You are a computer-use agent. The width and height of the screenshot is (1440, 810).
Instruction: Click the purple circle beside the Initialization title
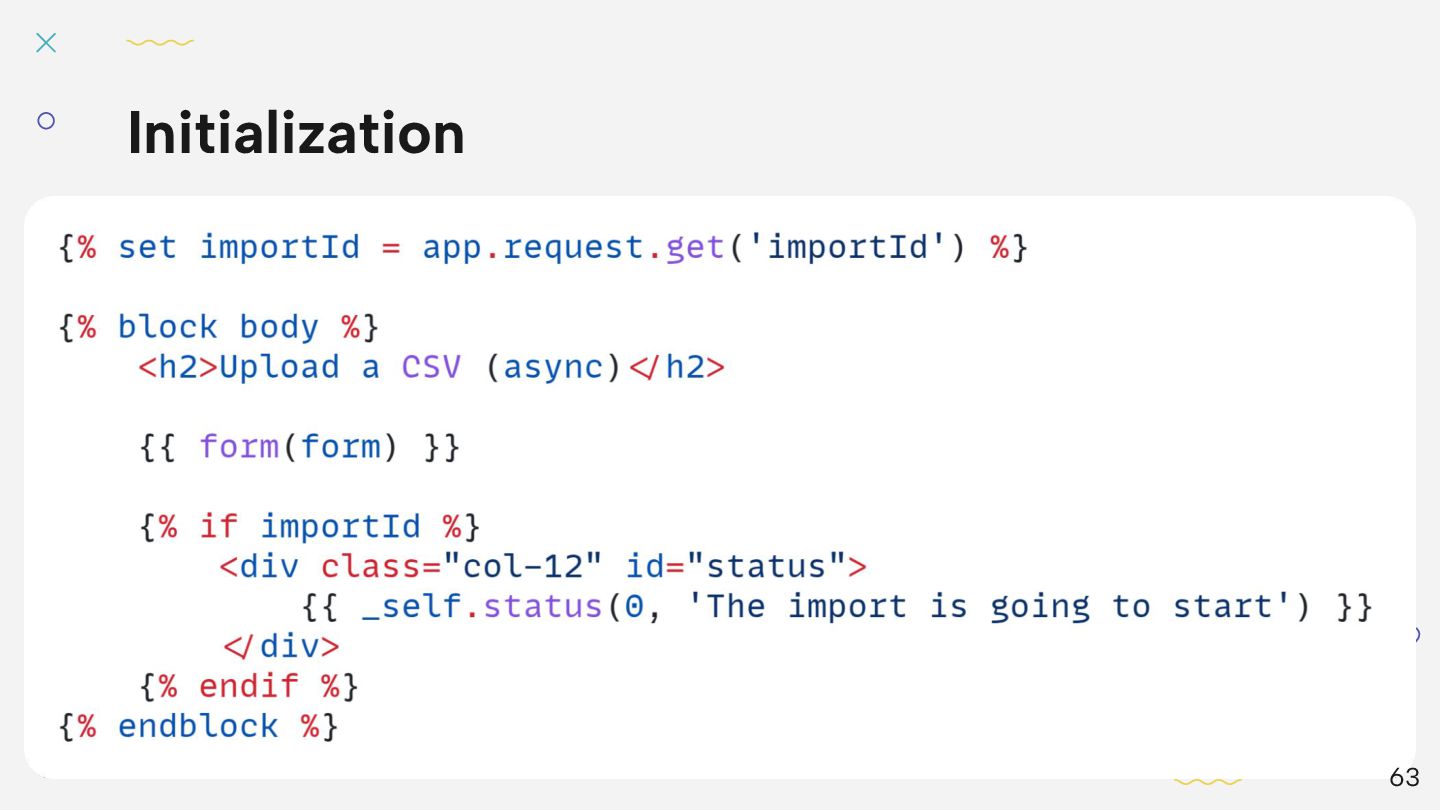pos(46,121)
